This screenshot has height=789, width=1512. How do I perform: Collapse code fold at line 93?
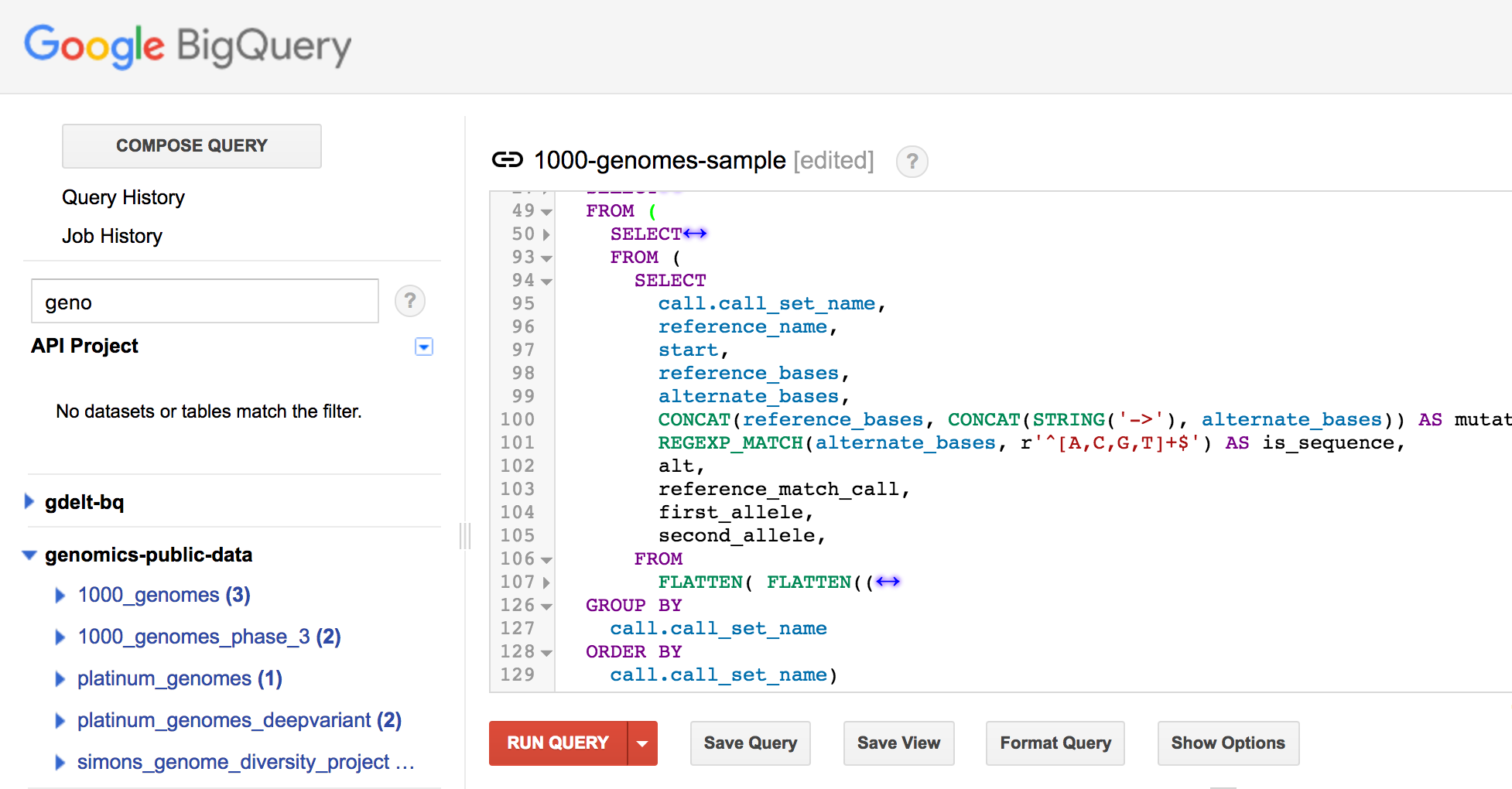tap(546, 258)
